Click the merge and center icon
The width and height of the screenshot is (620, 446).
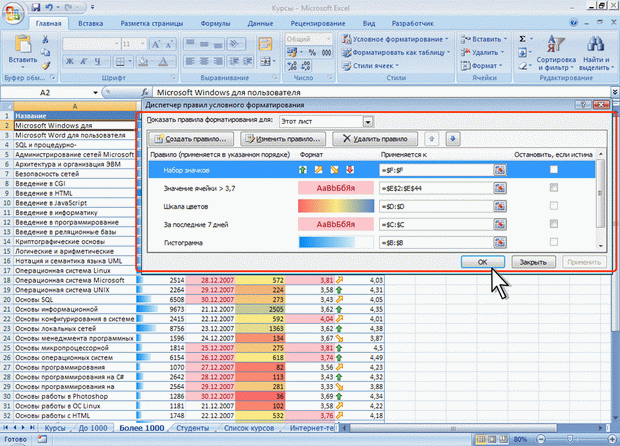pos(265,61)
